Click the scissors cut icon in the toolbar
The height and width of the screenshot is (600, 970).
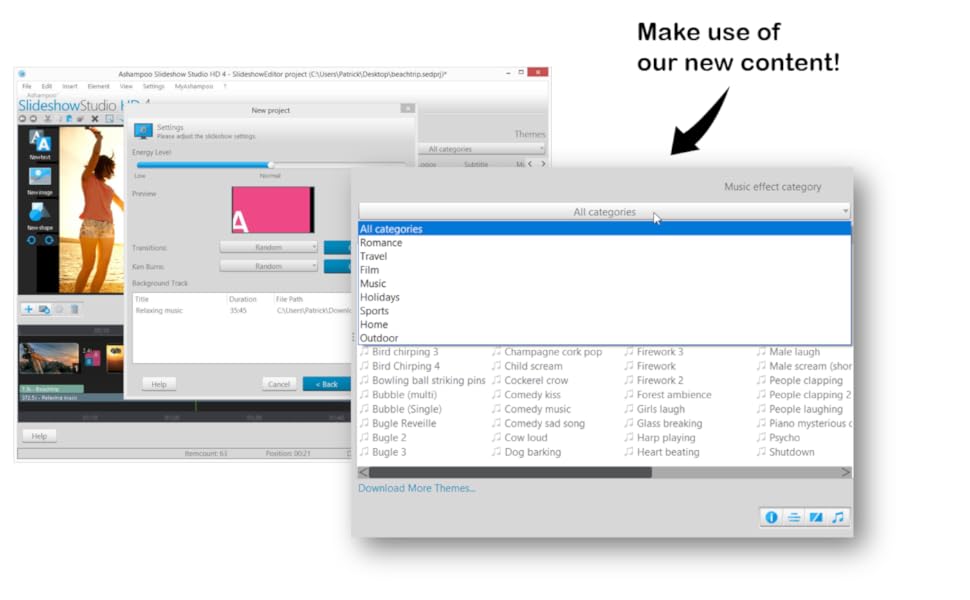coord(47,119)
